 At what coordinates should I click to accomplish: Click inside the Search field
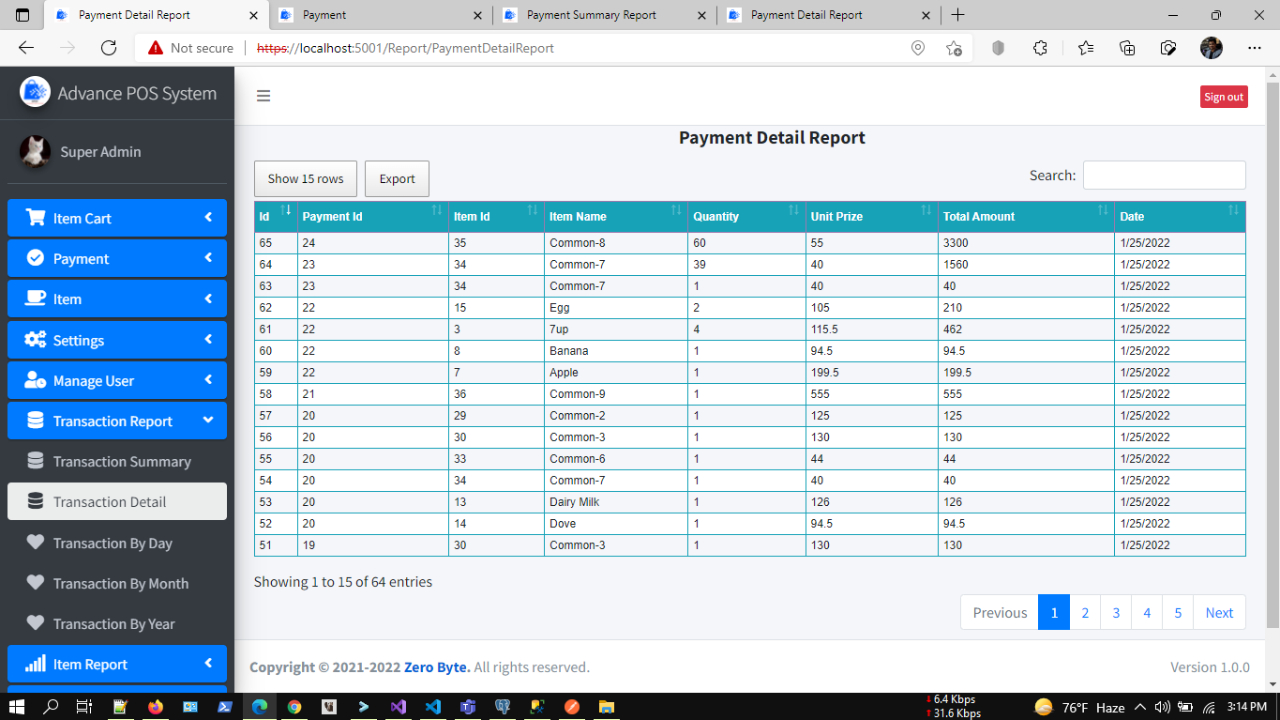[x=1163, y=175]
